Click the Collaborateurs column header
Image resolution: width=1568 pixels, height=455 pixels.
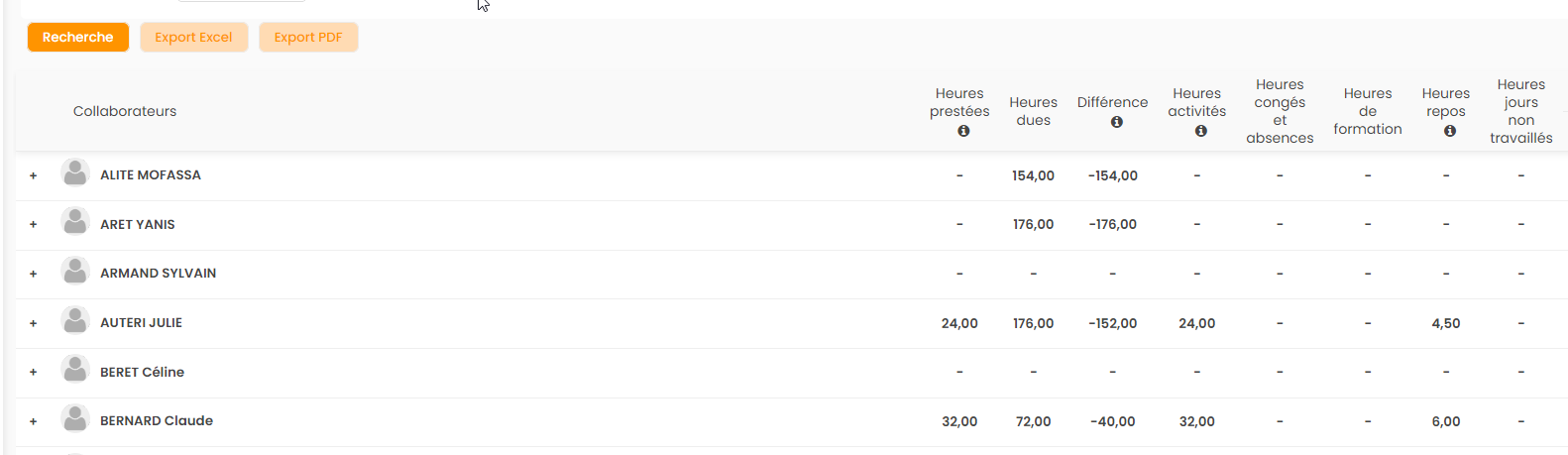point(125,111)
